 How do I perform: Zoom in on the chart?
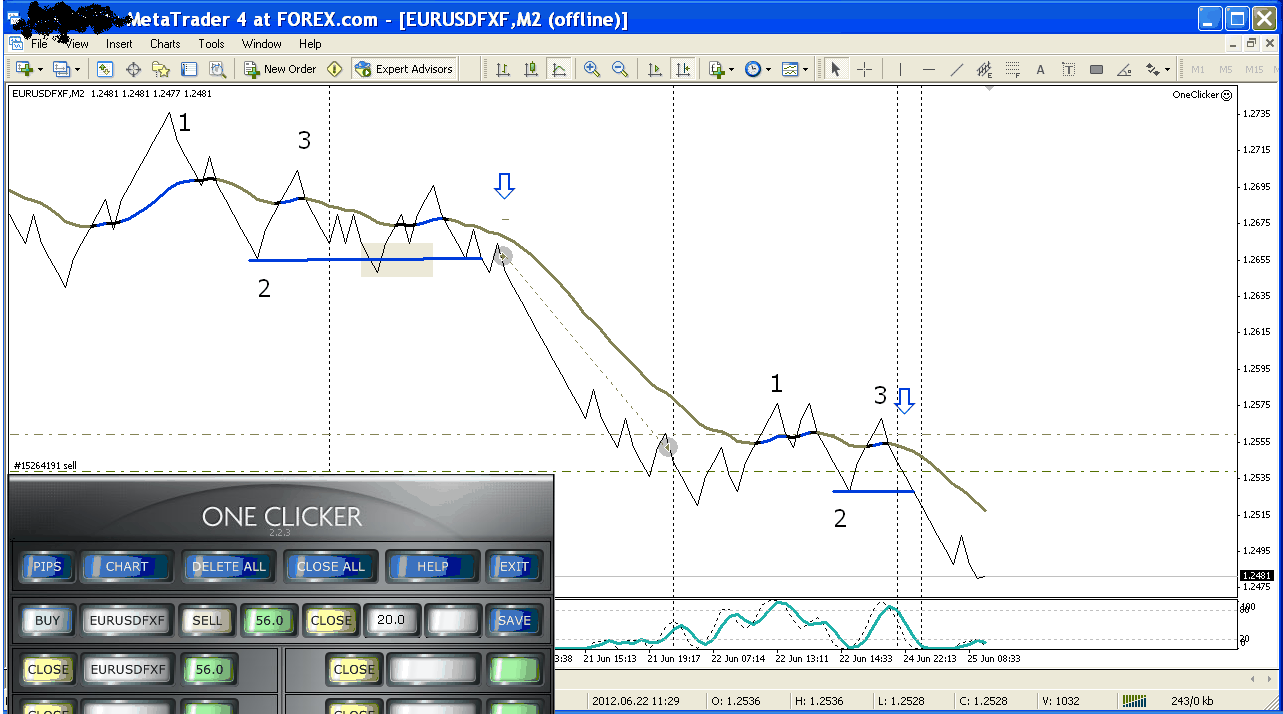coord(592,69)
